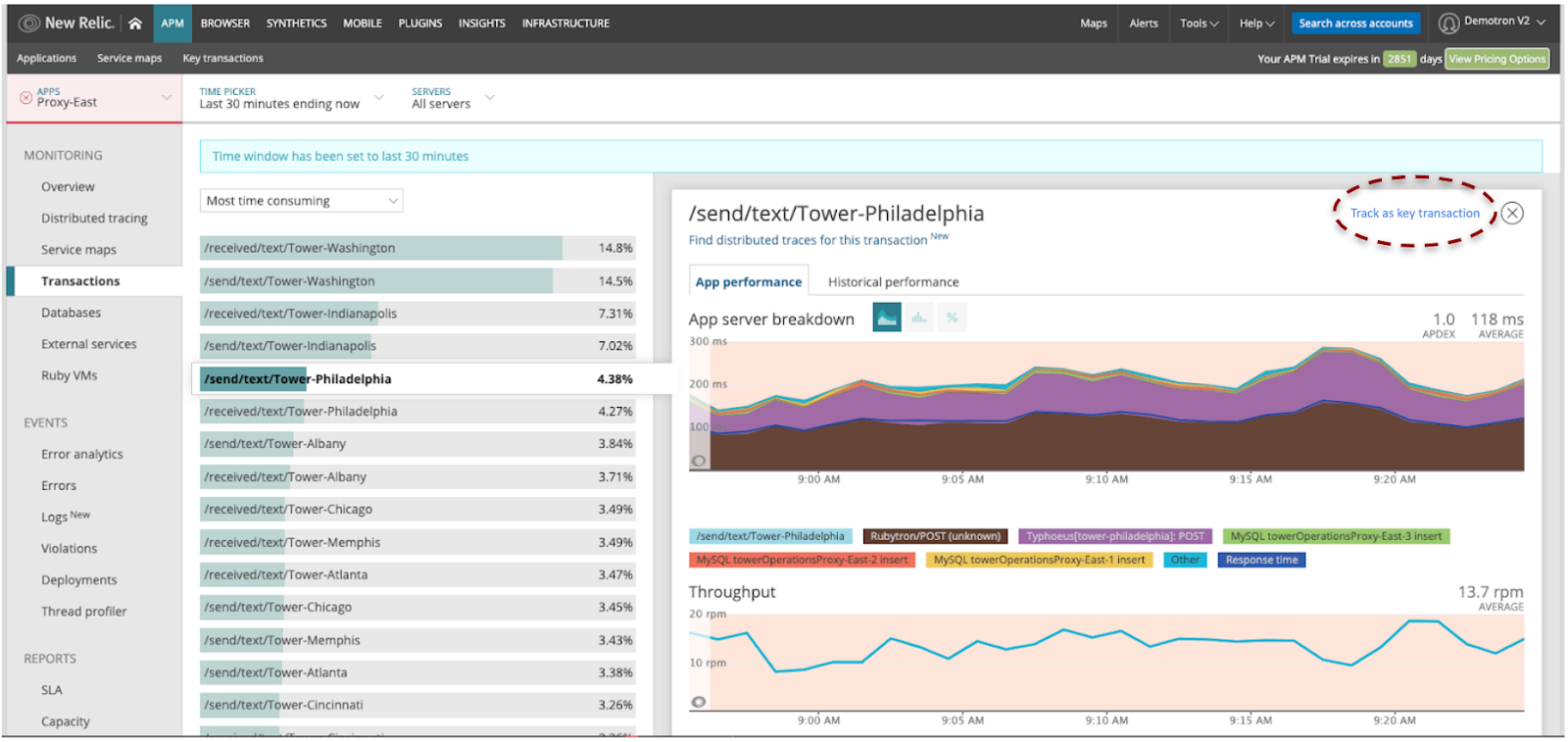This screenshot has width=1568, height=742.
Task: Select the /received/text/Tower-Indianapolis transaction
Action: pyautogui.click(x=417, y=314)
